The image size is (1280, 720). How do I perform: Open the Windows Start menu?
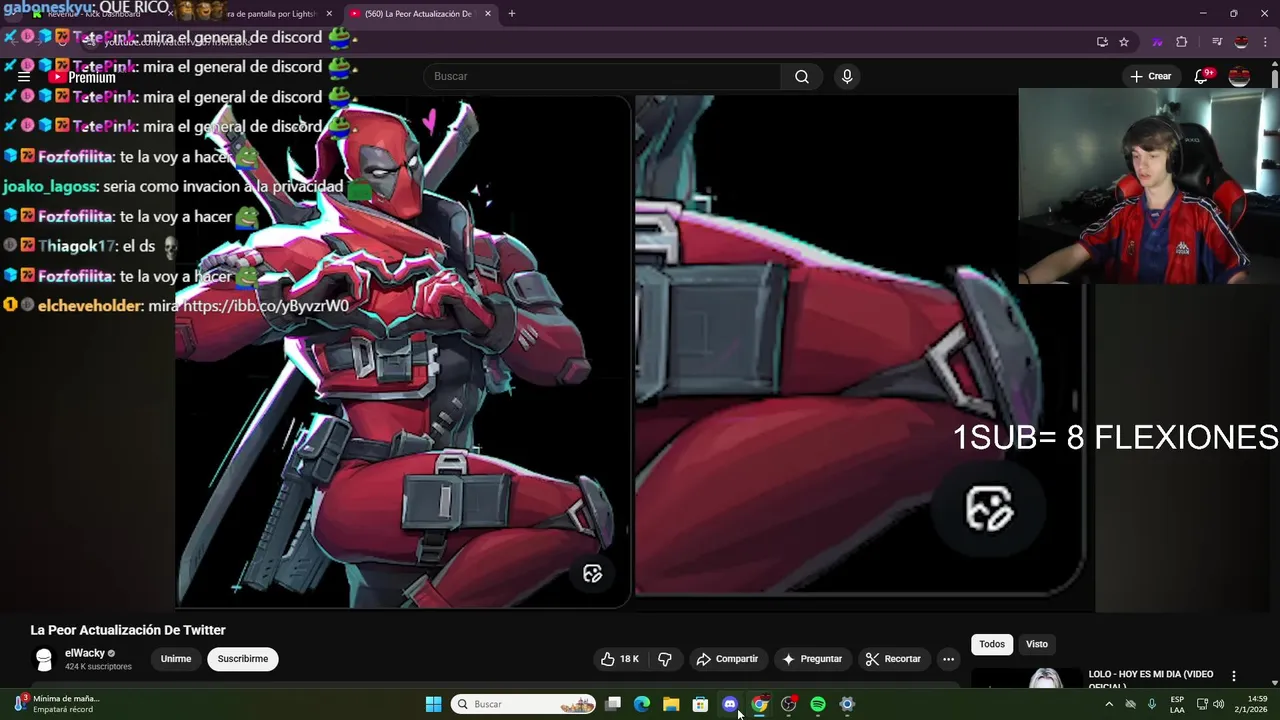[433, 704]
